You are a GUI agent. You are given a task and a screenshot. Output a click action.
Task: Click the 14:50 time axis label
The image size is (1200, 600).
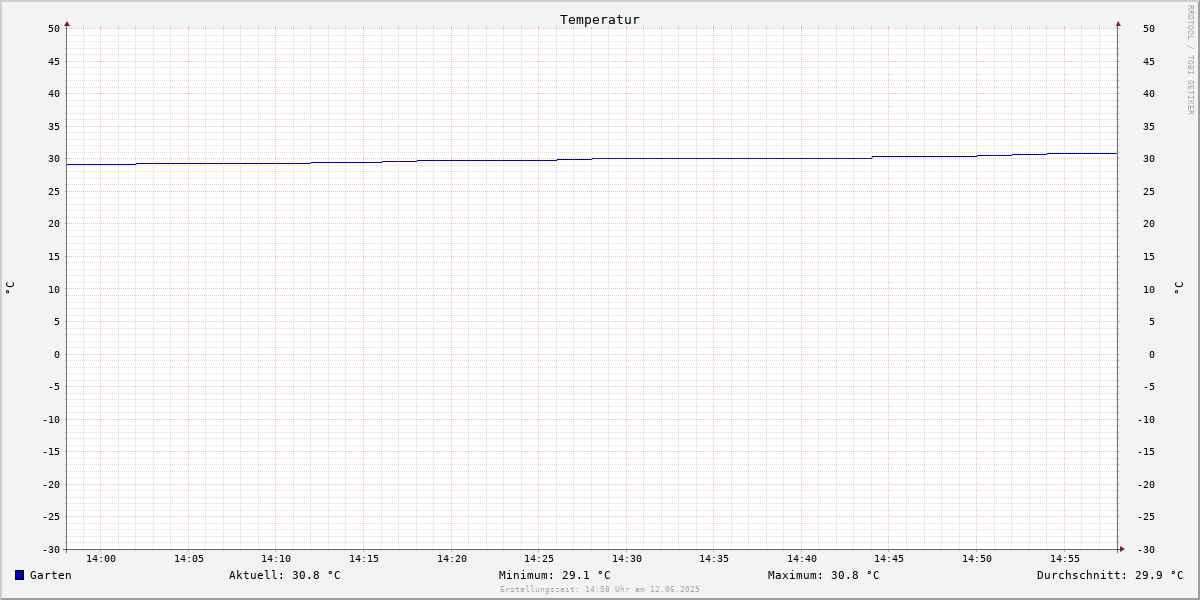977,559
